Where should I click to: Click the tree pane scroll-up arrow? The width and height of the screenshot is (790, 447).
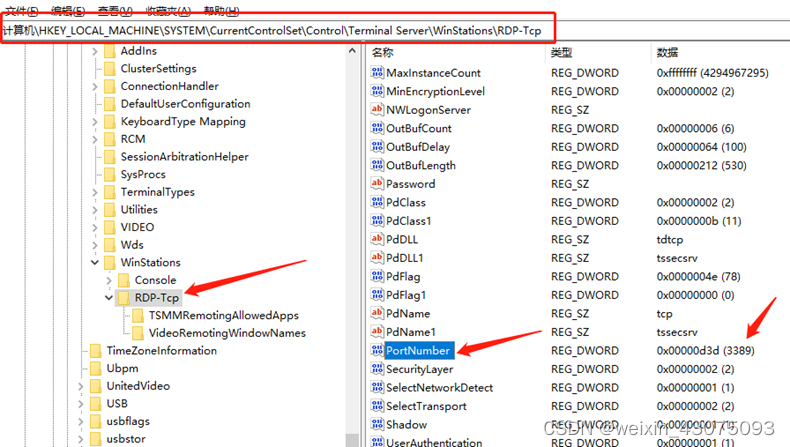pos(352,50)
